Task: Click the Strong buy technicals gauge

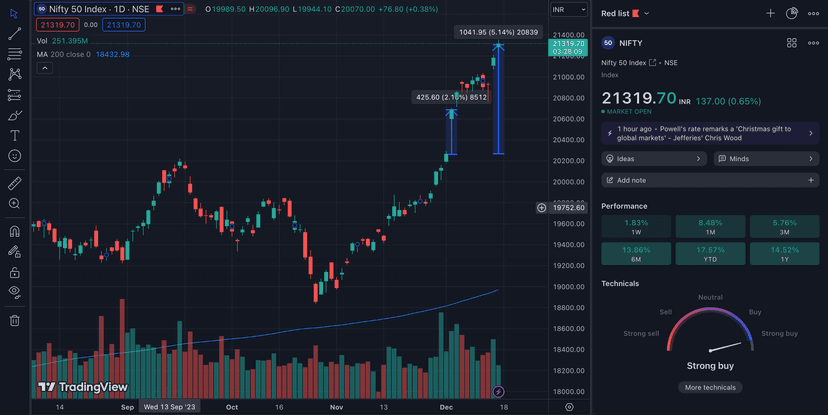Action: click(710, 340)
